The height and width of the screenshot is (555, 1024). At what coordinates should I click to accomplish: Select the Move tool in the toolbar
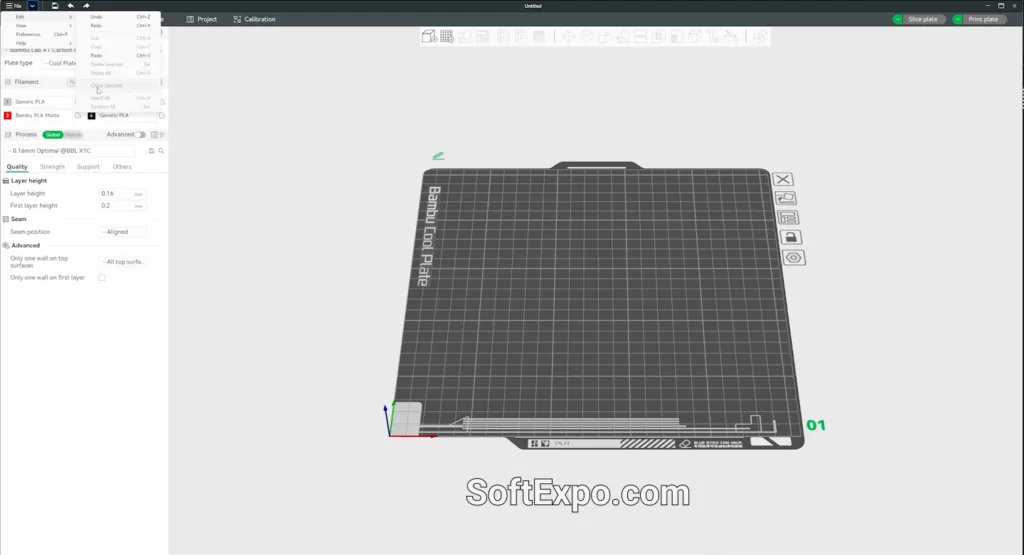(569, 37)
